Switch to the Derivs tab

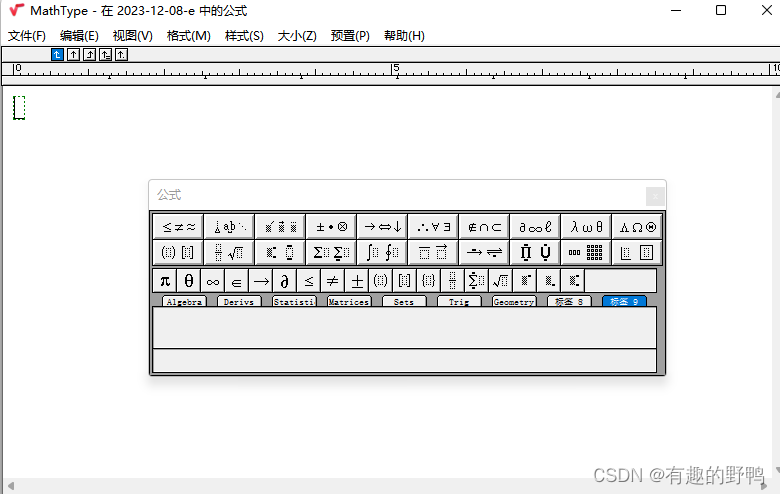239,301
